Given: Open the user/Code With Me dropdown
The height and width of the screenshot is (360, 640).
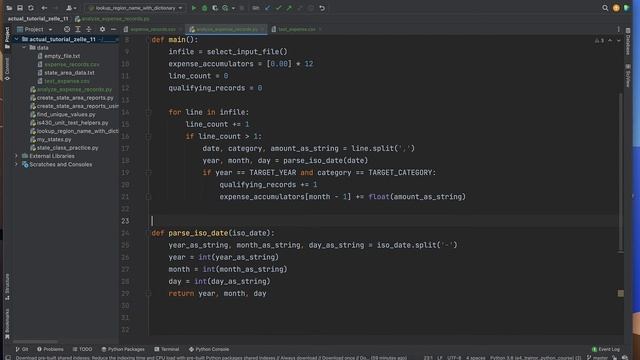Looking at the screenshot, I should coord(71,8).
